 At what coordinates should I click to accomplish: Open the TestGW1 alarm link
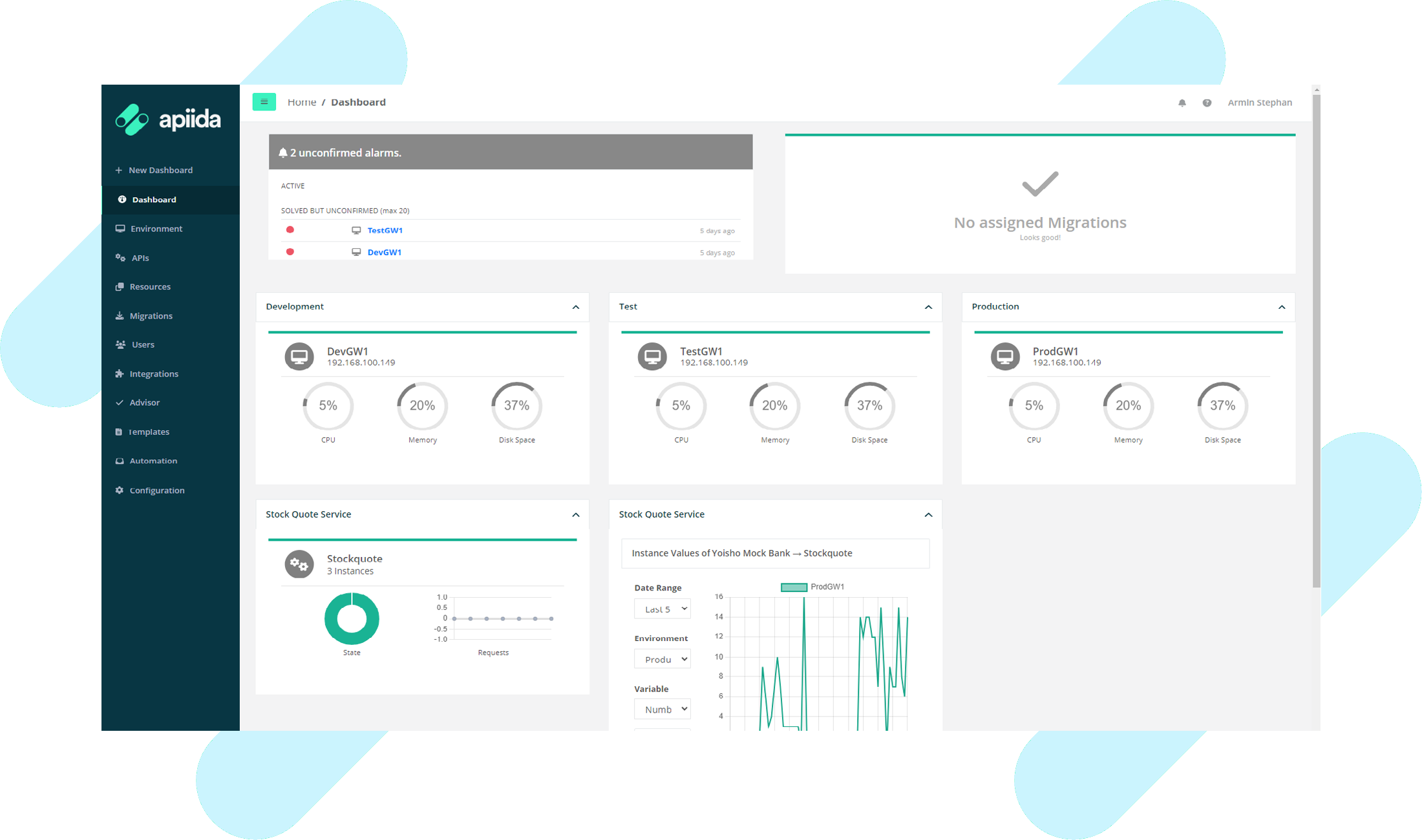385,231
